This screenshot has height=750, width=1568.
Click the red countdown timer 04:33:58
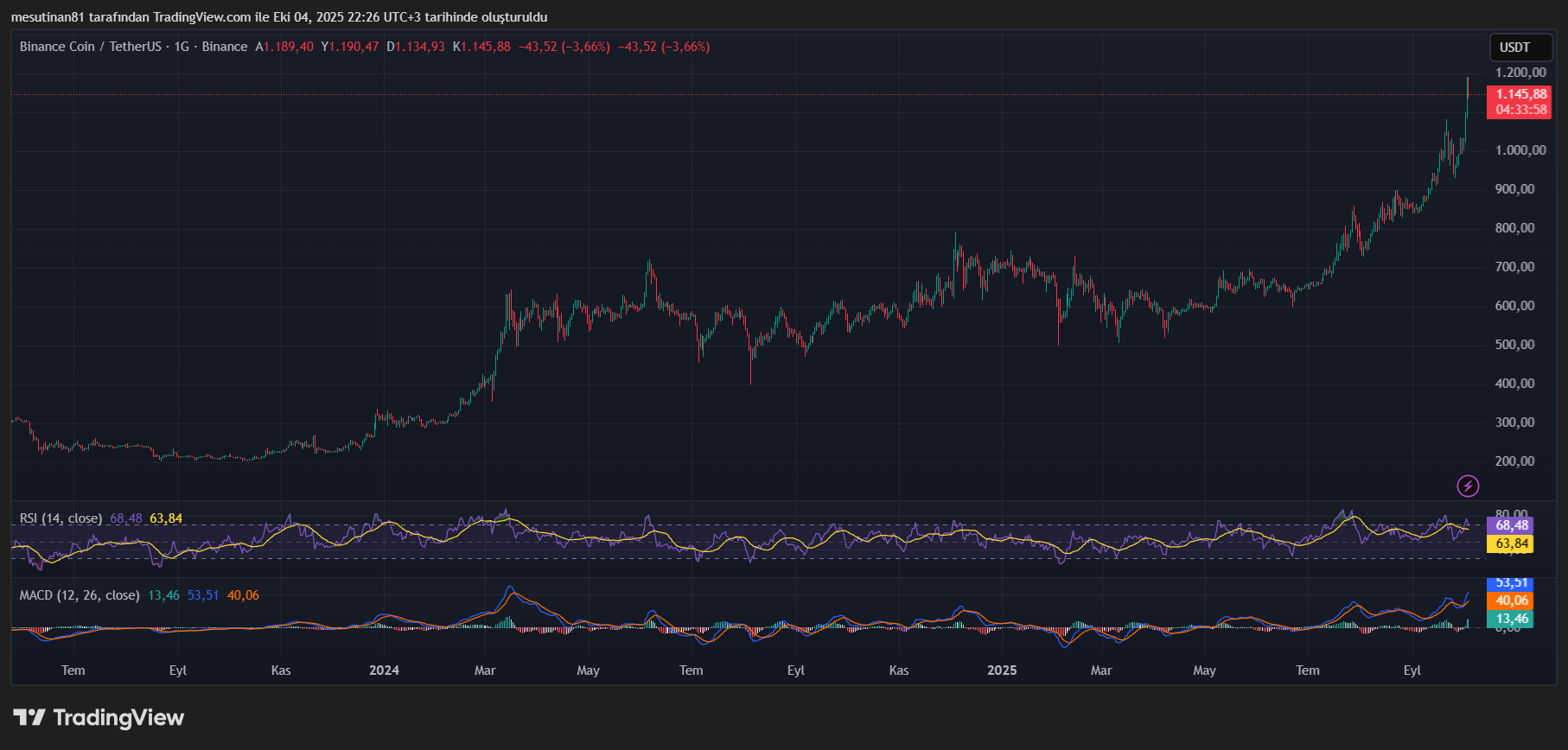point(1520,110)
